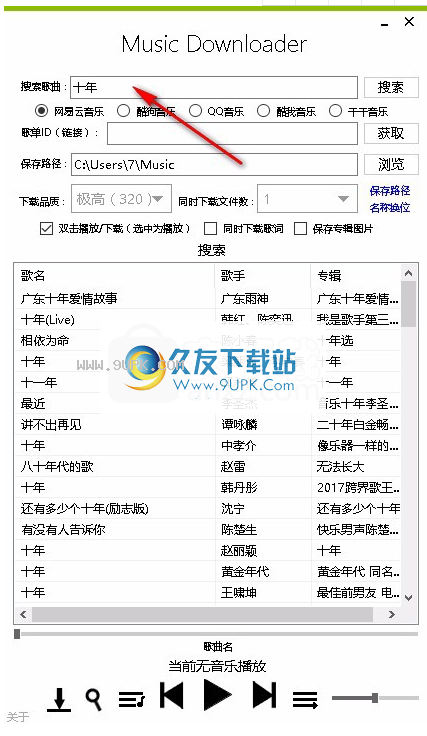Screen dimensions: 427x736
Task: Skip to previous track
Action: coord(171,695)
